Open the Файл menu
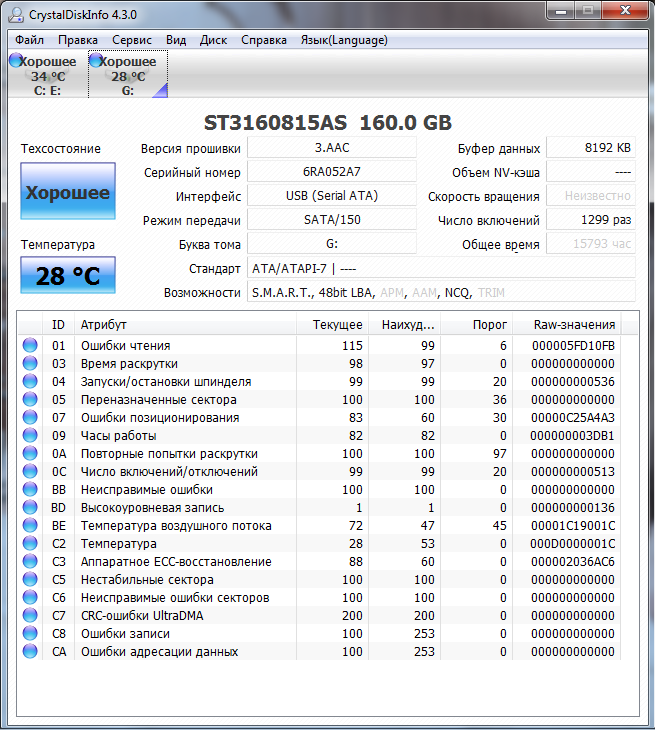The height and width of the screenshot is (730, 655). tap(29, 40)
